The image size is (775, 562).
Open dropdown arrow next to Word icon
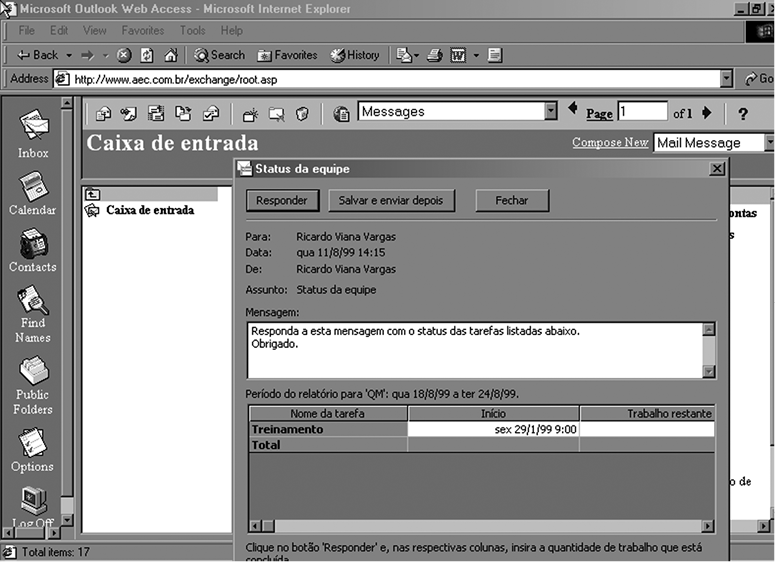(476, 55)
